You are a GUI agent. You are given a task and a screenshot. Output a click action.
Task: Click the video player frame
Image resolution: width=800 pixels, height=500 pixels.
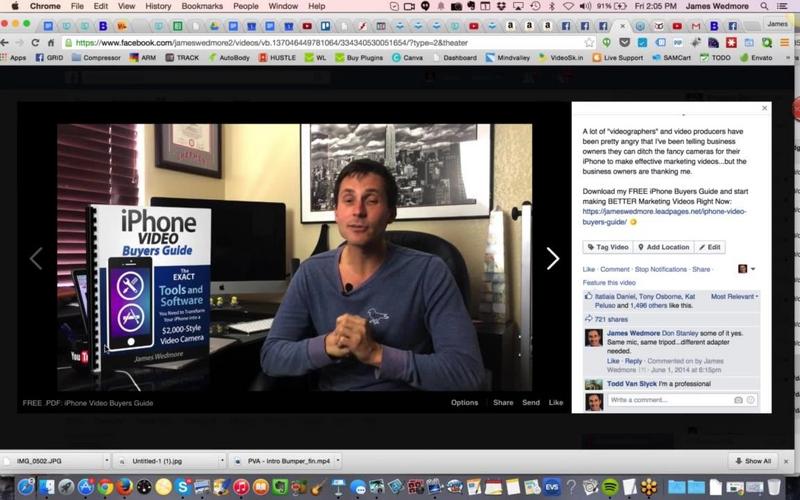(294, 257)
